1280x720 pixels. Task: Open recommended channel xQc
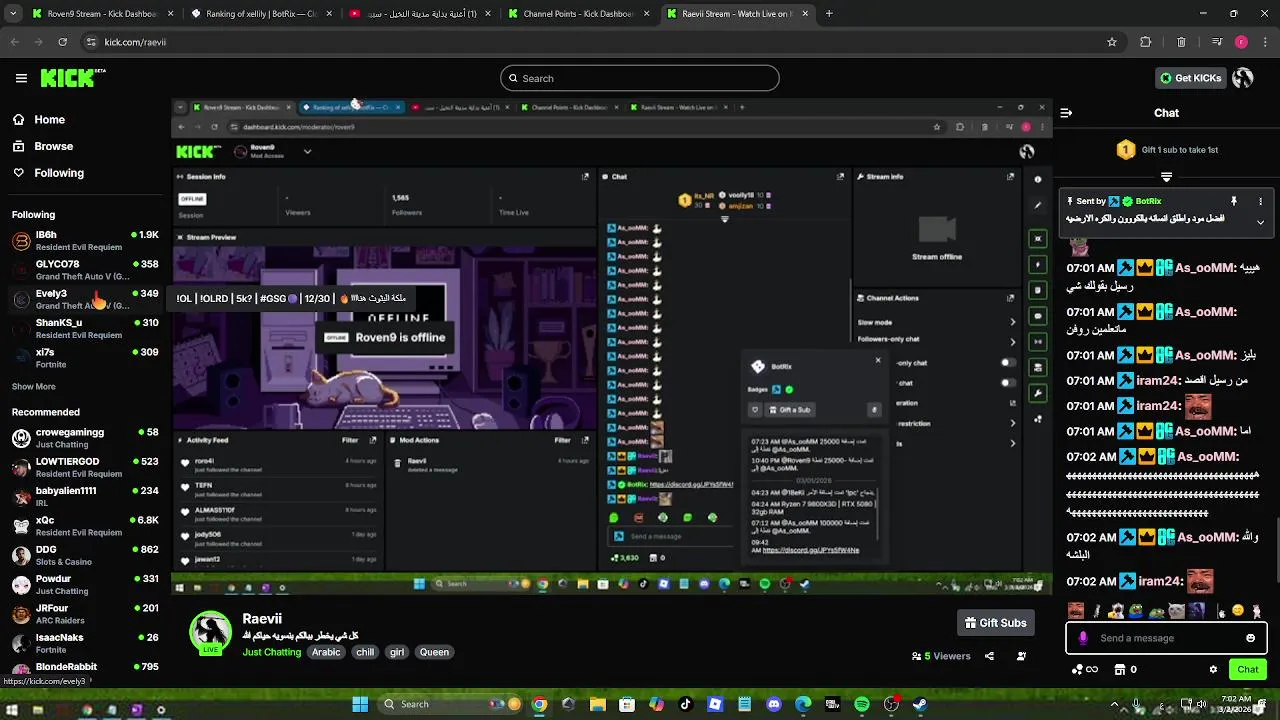(x=85, y=526)
